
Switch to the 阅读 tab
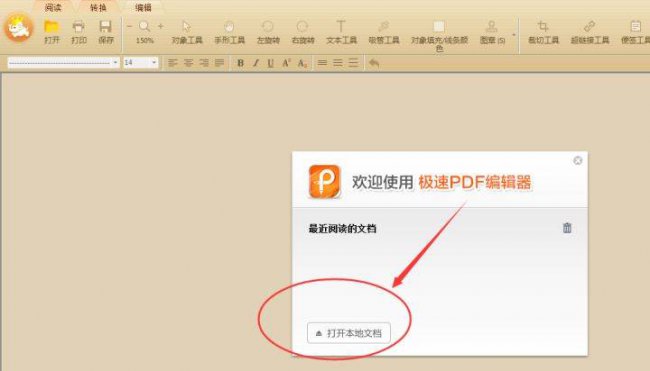pyautogui.click(x=53, y=7)
